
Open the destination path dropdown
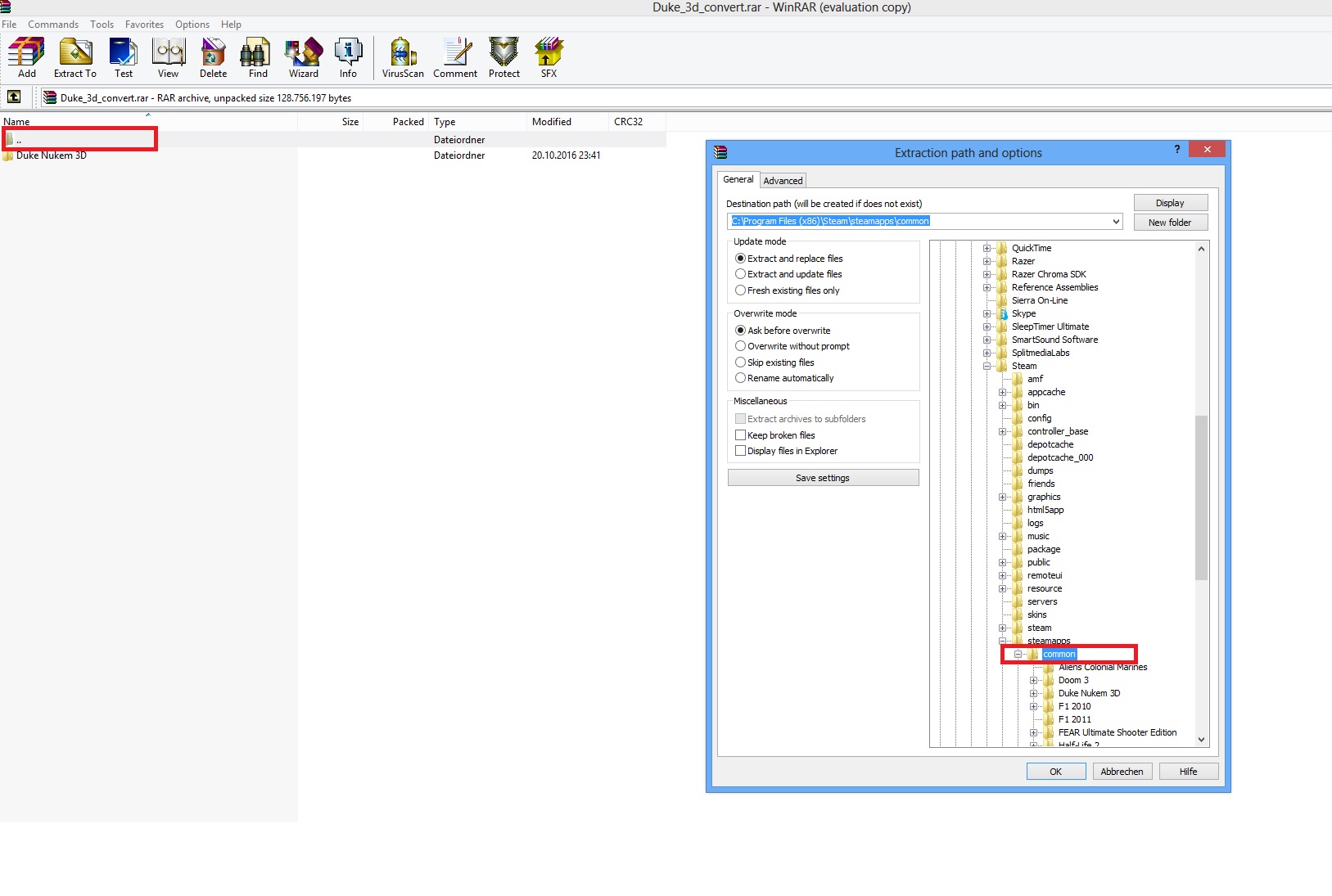coord(1116,222)
